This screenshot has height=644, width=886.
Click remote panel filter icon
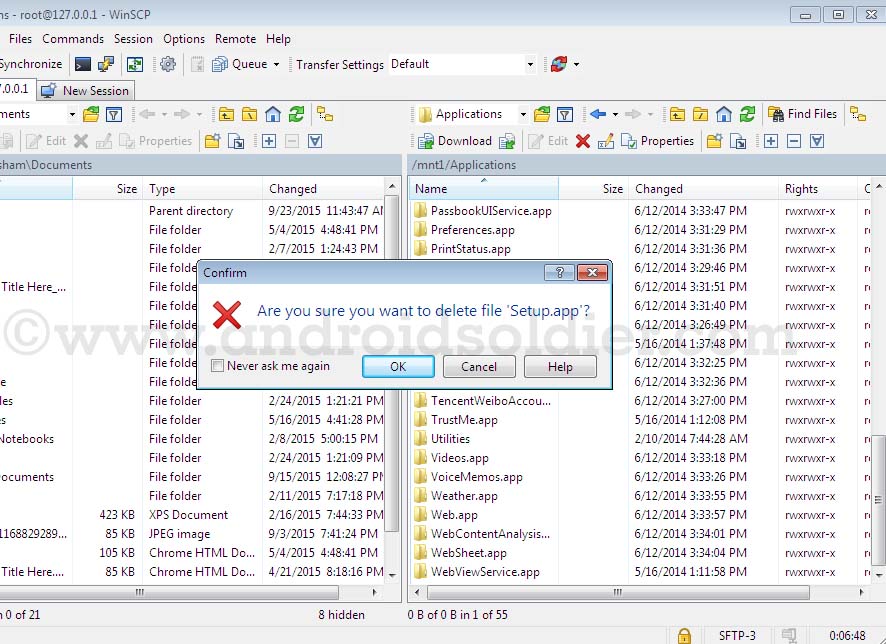[564, 115]
